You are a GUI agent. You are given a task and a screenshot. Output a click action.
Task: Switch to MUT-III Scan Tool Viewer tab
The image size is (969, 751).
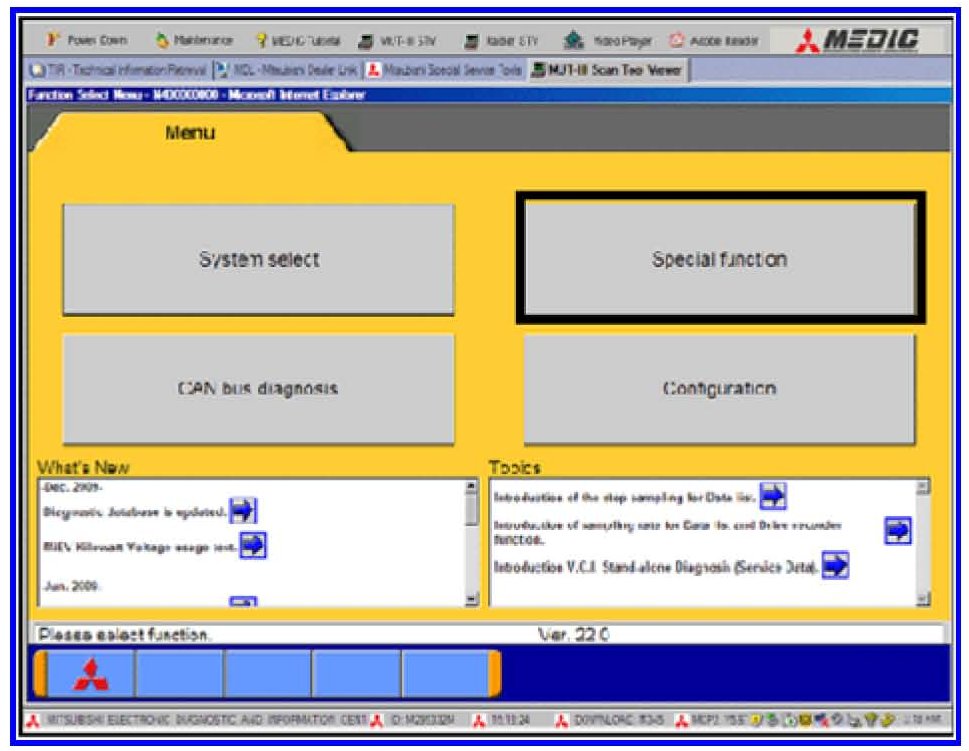click(609, 70)
